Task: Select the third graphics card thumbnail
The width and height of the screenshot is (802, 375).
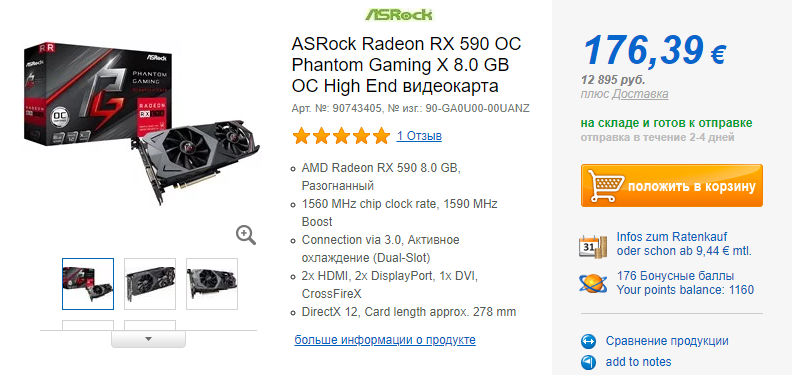Action: 212,284
